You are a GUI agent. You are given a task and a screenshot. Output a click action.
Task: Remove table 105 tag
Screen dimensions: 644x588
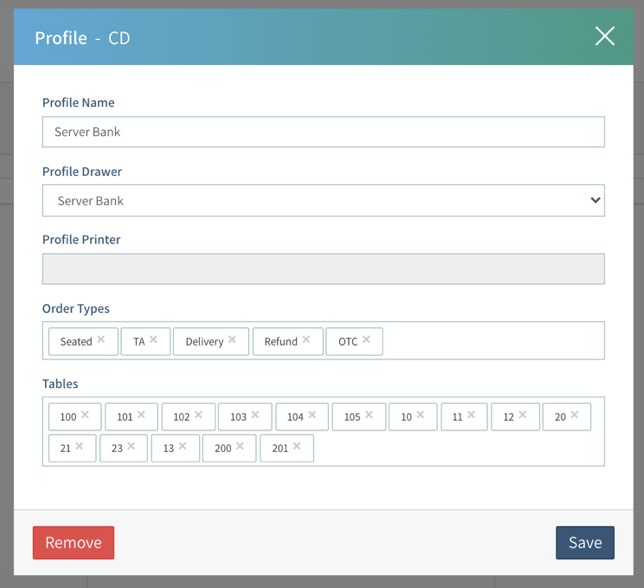click(369, 415)
